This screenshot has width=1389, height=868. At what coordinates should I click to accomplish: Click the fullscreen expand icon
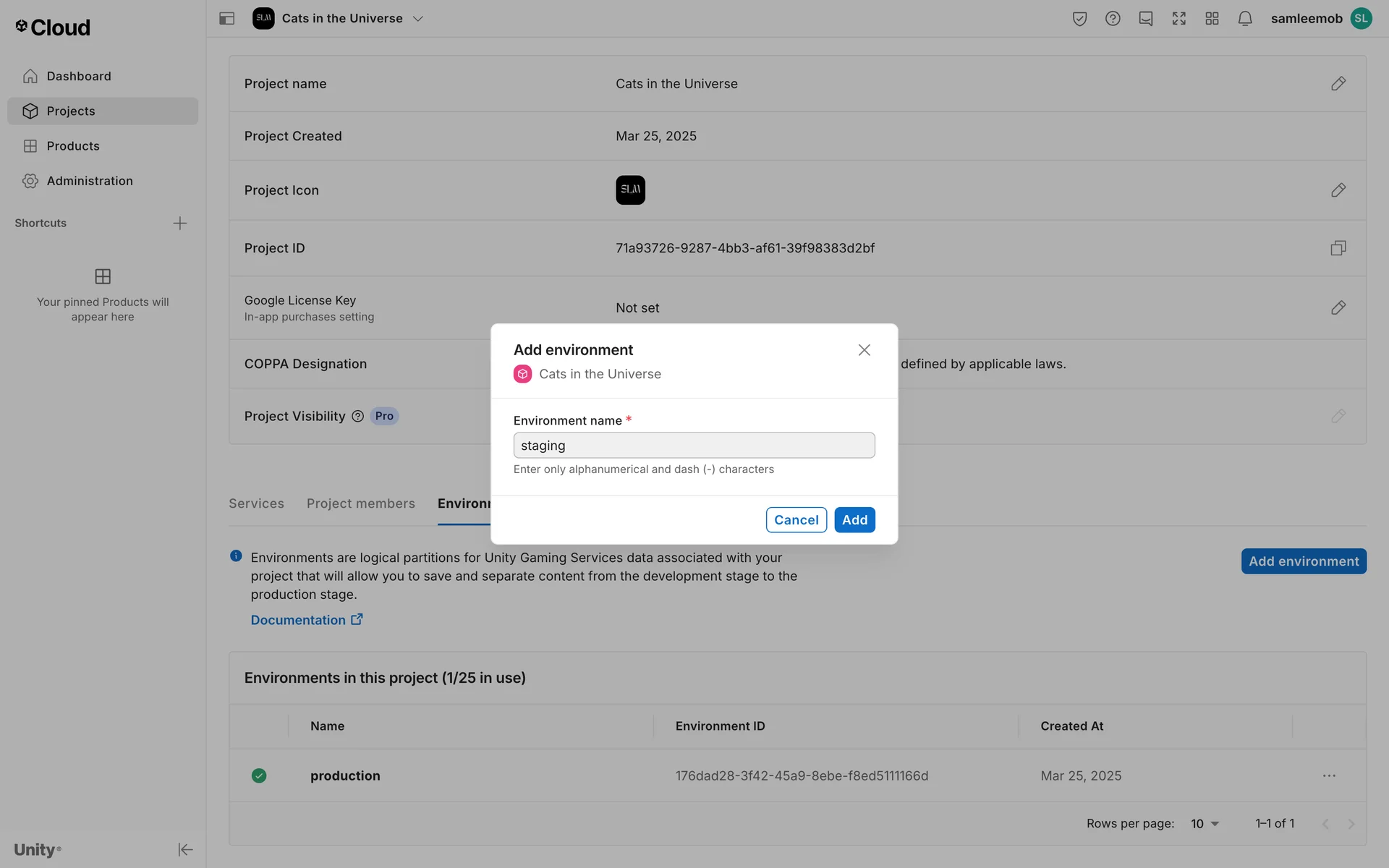point(1178,19)
